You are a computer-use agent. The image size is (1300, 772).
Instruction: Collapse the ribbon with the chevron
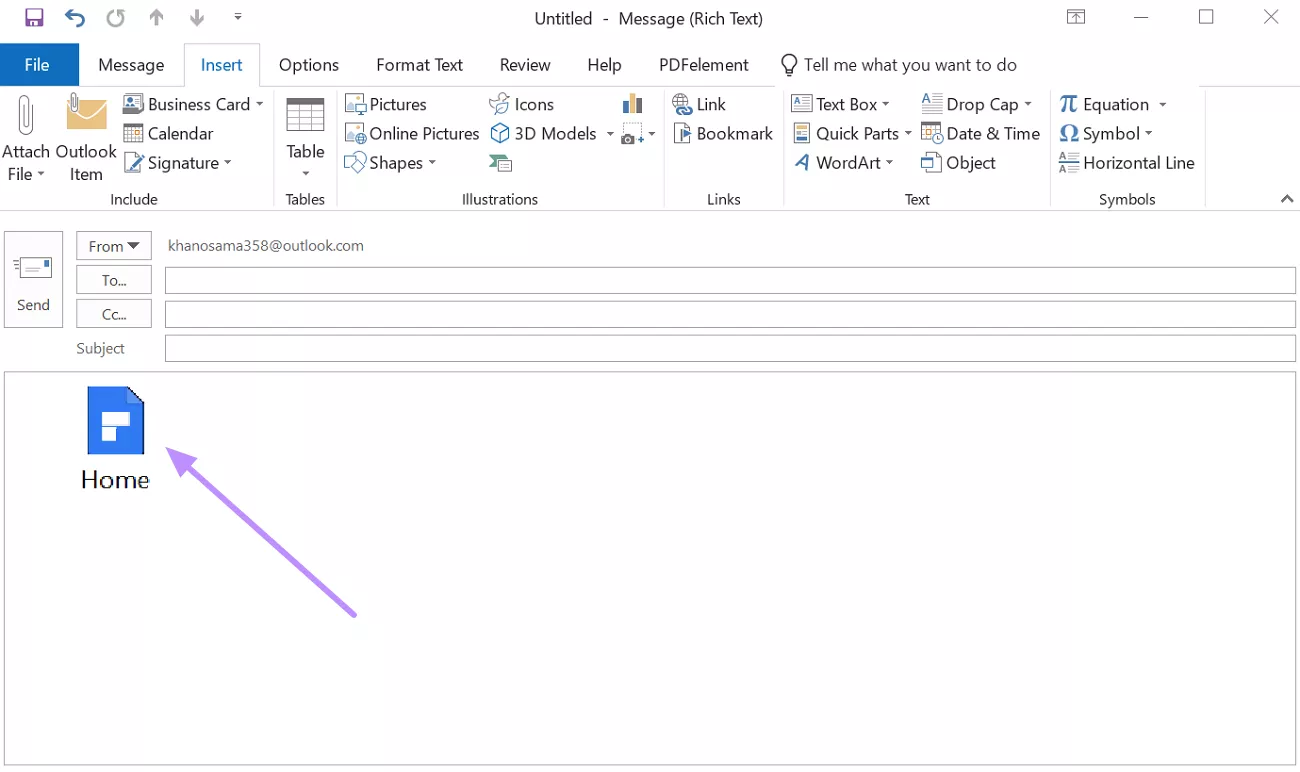tap(1287, 198)
